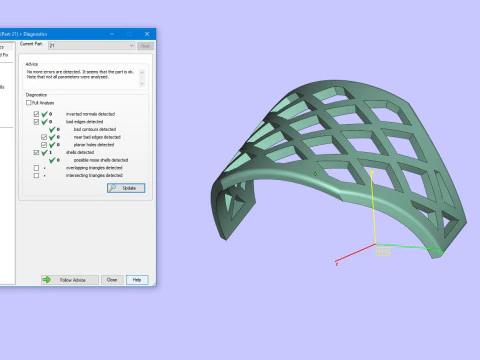The width and height of the screenshot is (480, 360).
Task: Toggle the planar holes detected checkbox
Action: click(44, 145)
